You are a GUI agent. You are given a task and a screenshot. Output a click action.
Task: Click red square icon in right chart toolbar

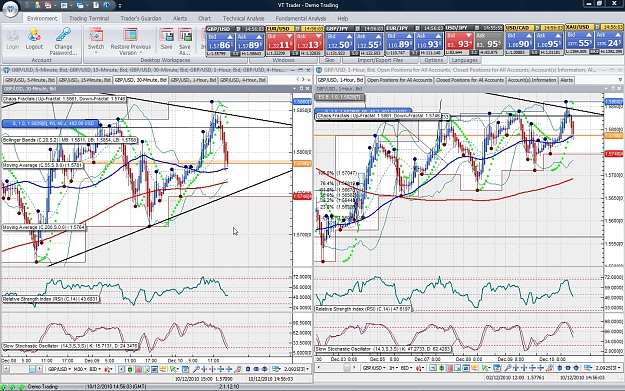450,369
